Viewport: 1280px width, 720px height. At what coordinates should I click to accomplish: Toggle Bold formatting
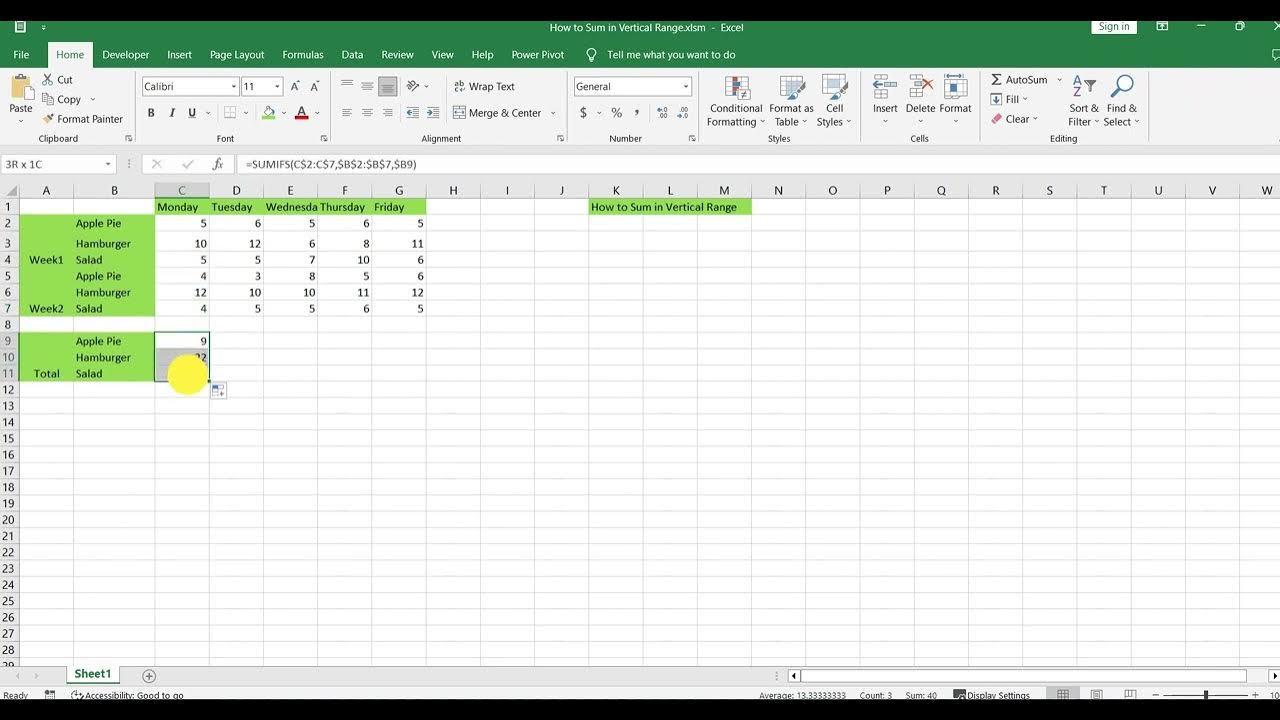pyautogui.click(x=151, y=113)
